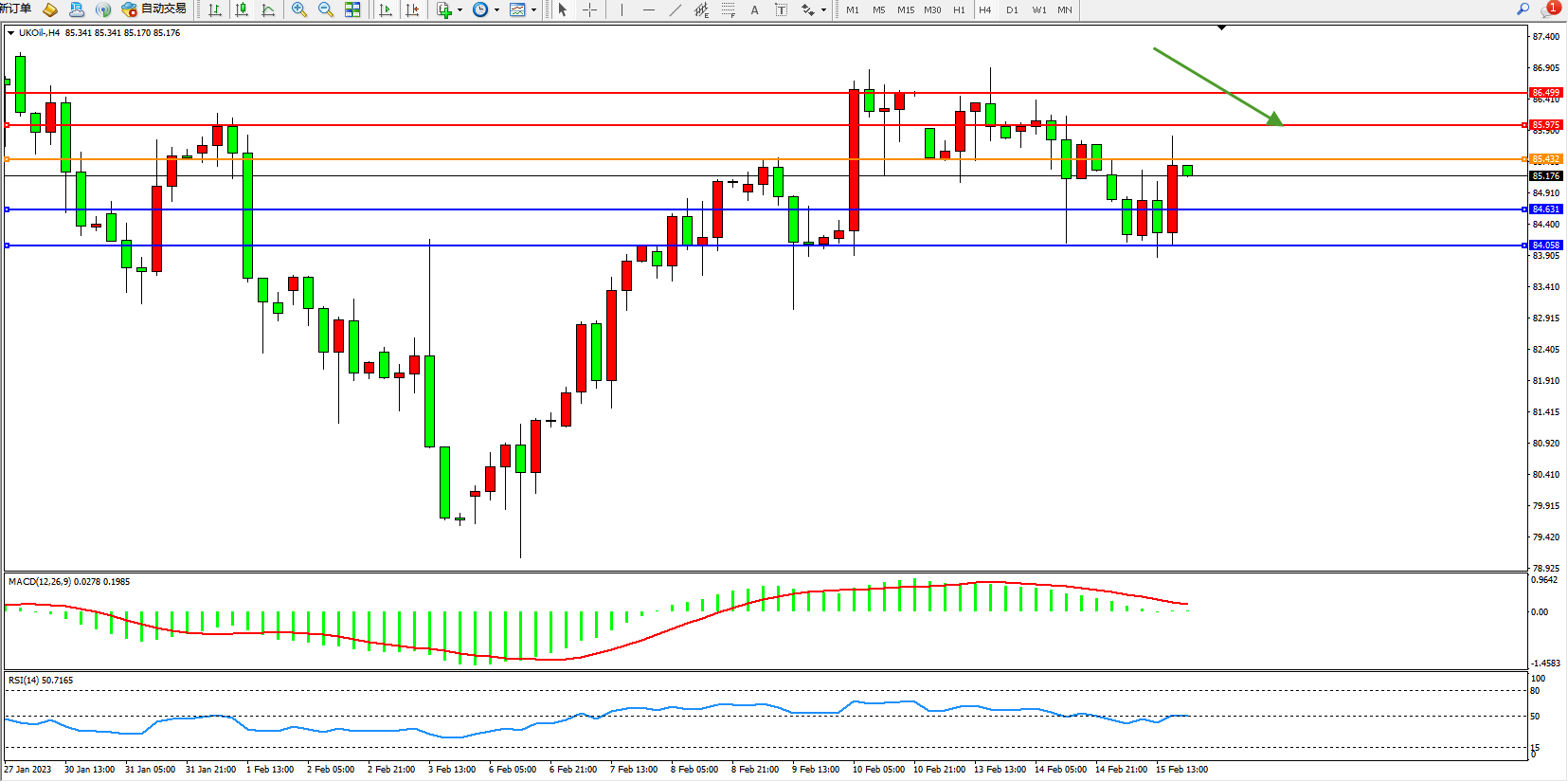
Task: Click the 新订单 new order button
Action: pos(15,9)
